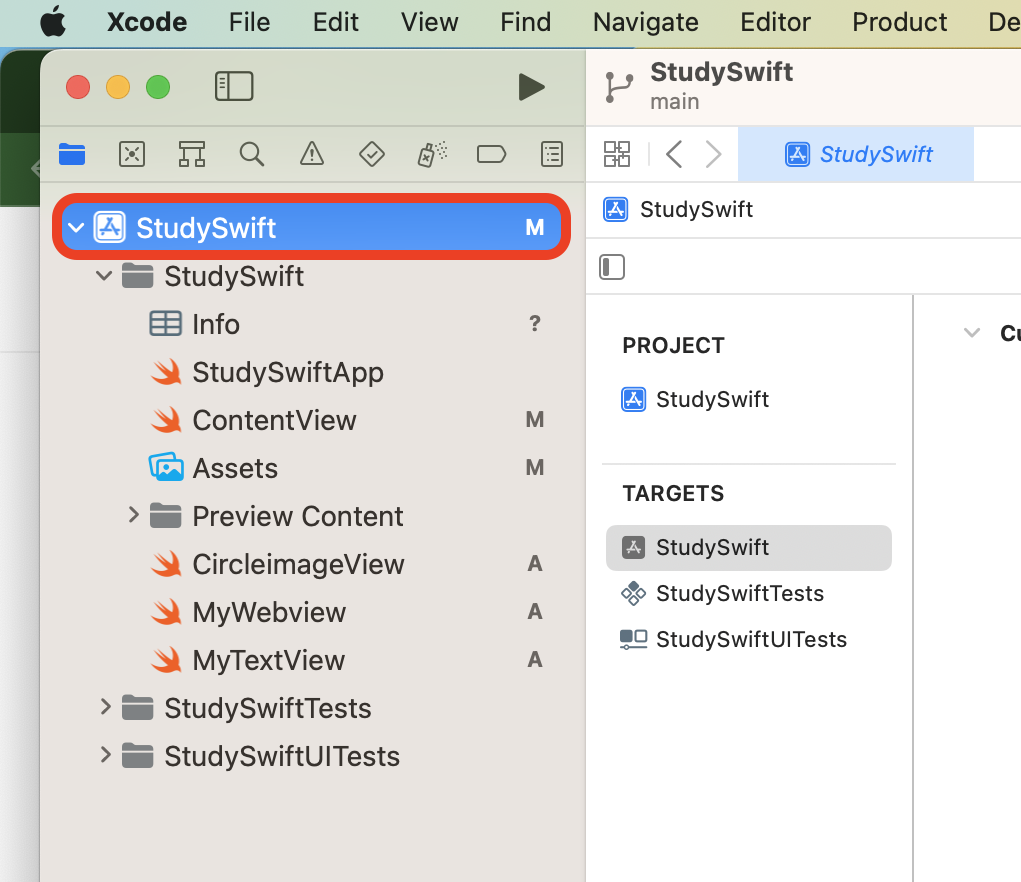Open the Assets catalog
This screenshot has height=882, width=1021.
tap(234, 468)
